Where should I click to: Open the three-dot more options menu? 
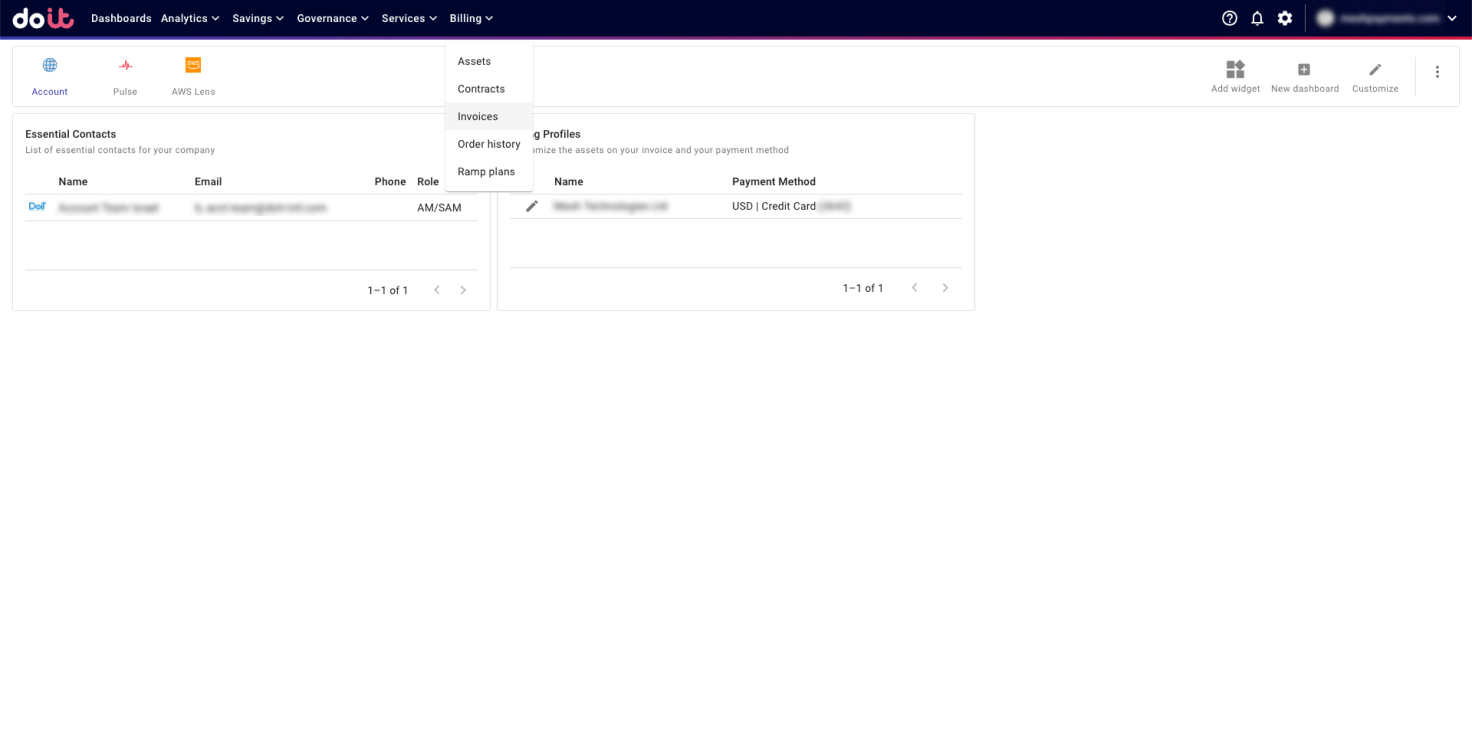click(x=1437, y=72)
